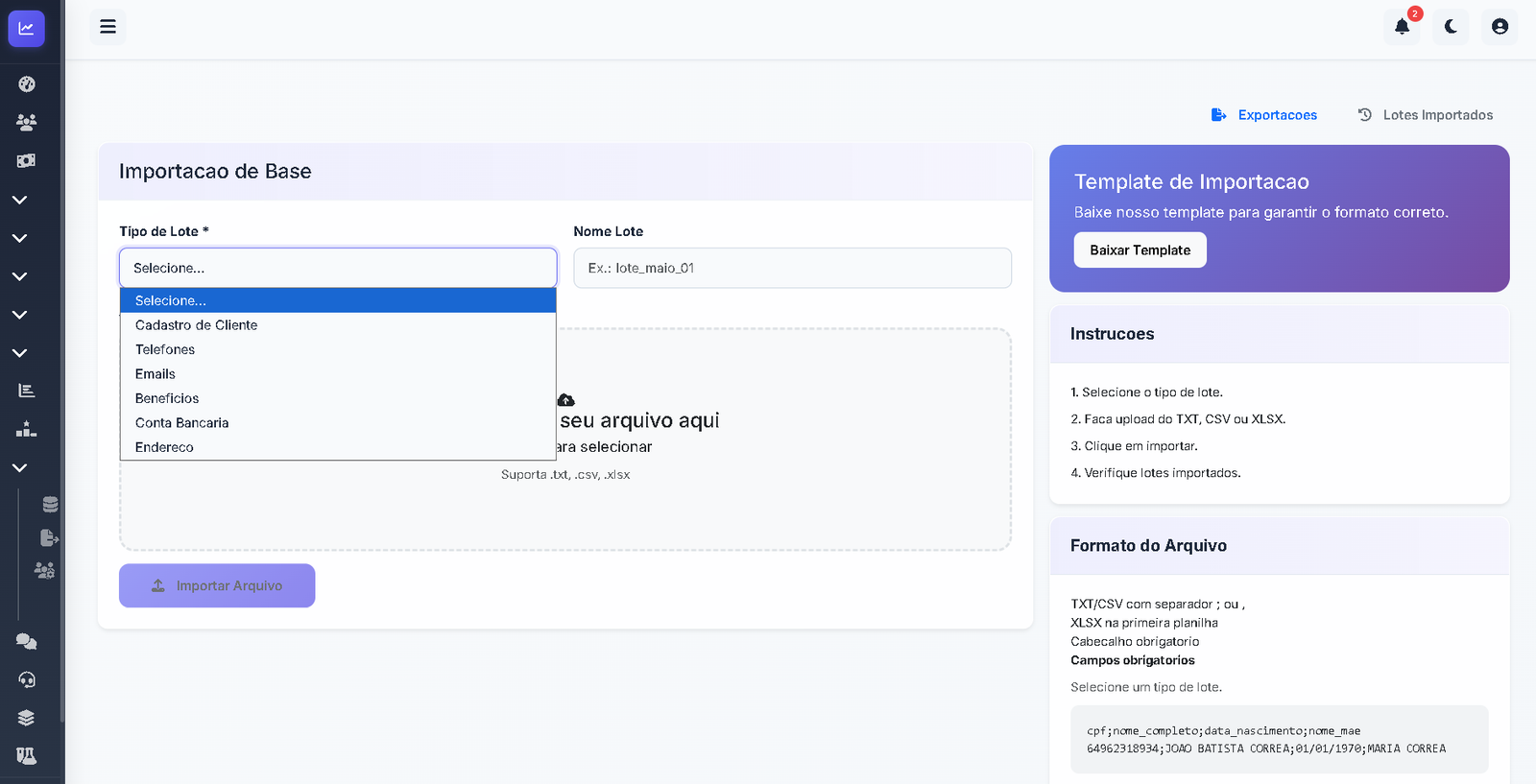
Task: Open notifications bell with 2 badge
Action: click(1403, 27)
